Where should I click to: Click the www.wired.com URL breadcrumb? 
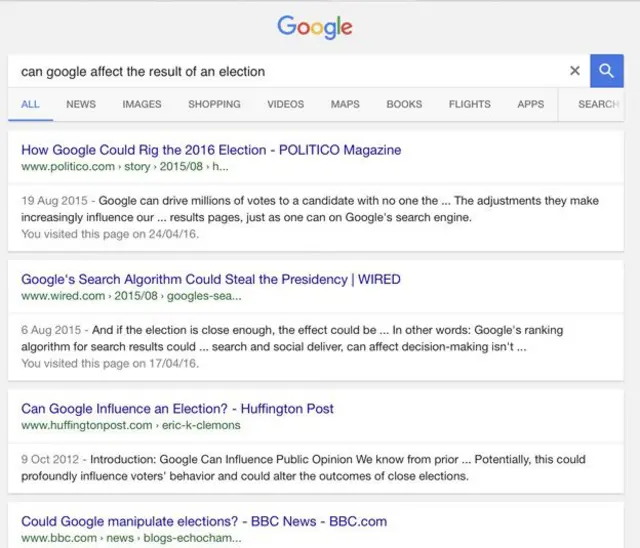pos(63,295)
